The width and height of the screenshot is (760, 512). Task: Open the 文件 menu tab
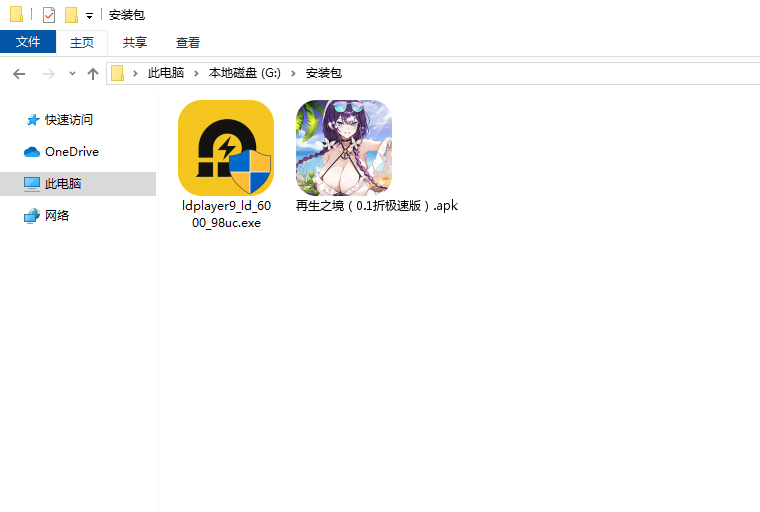click(28, 42)
